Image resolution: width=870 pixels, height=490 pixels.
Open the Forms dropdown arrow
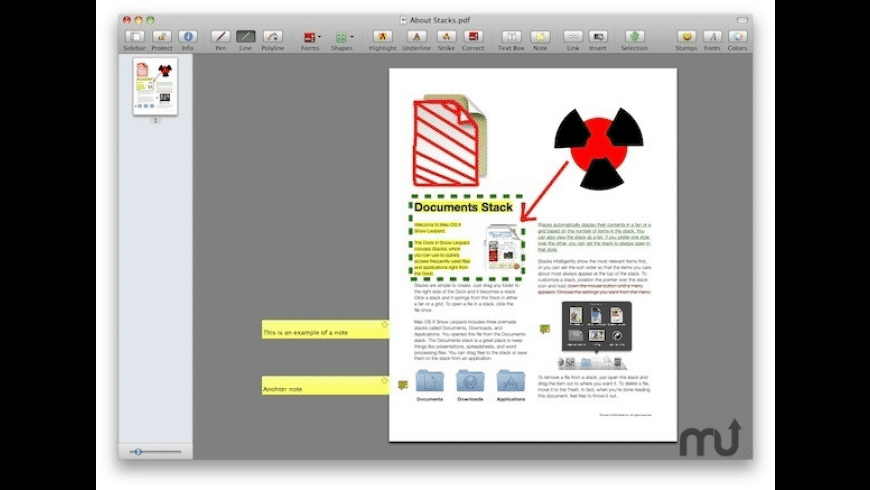click(319, 37)
